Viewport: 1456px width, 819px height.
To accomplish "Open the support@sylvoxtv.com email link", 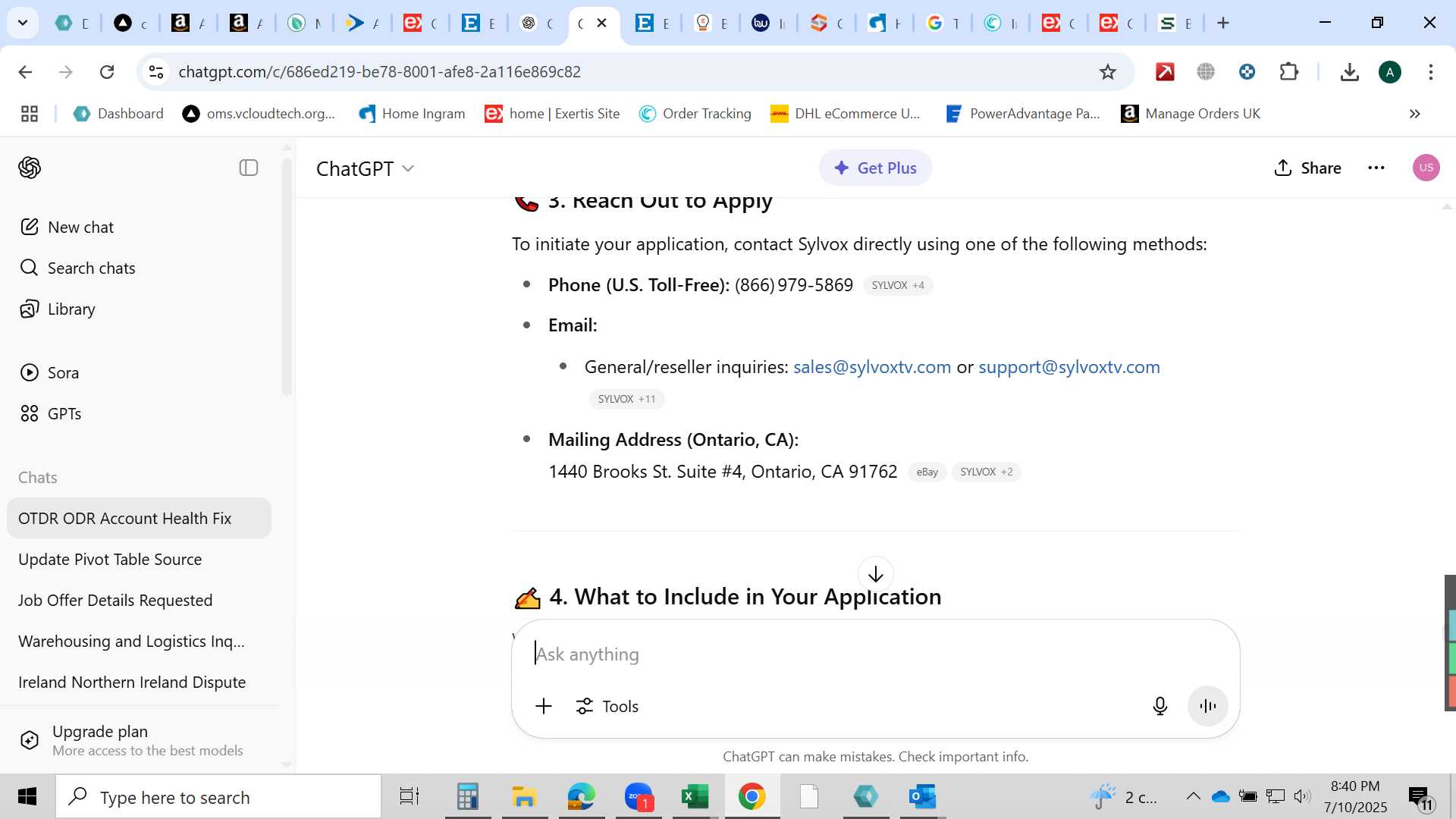I will (x=1069, y=367).
